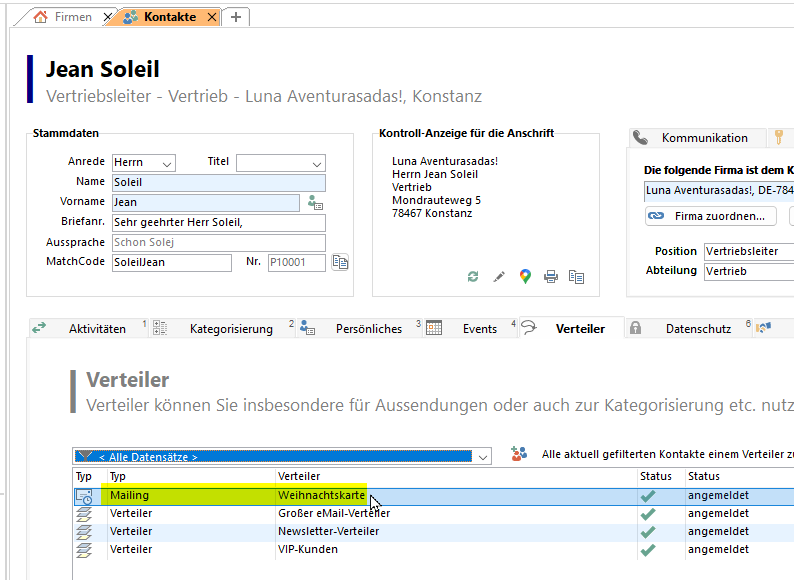Click the key icon tab next to Kommunikation
Viewport: 794px width, 580px height.
point(778,138)
